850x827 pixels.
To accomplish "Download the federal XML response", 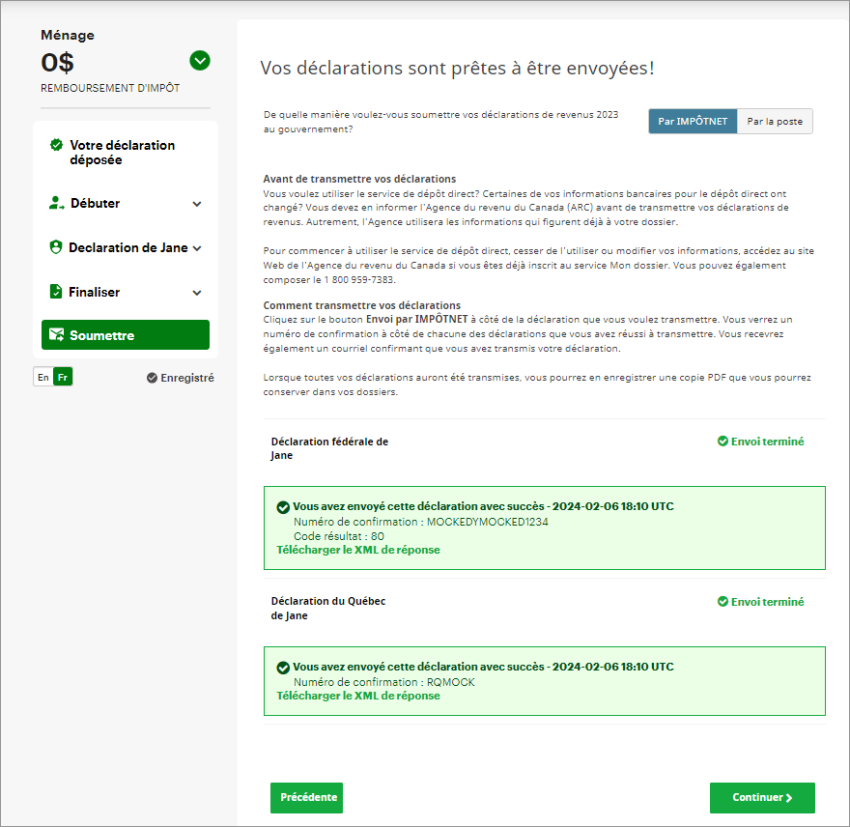I will pyautogui.click(x=358, y=550).
